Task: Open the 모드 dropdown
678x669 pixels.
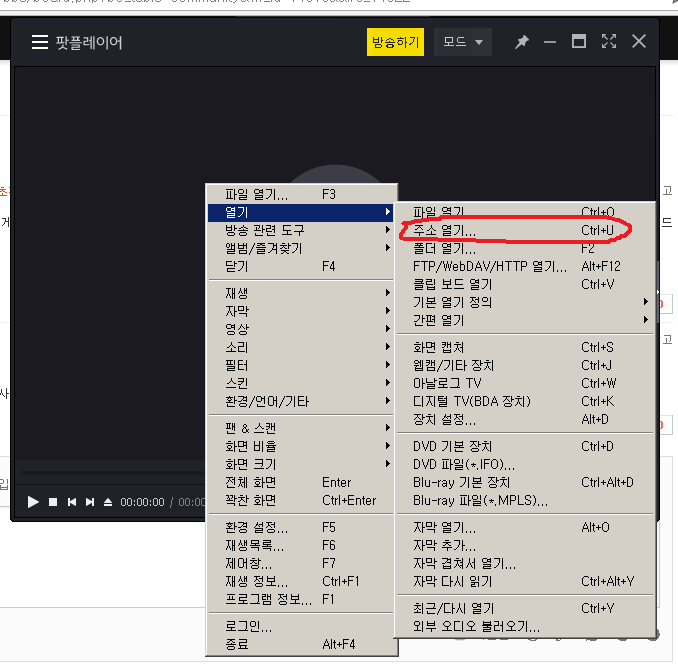Action: coord(463,42)
